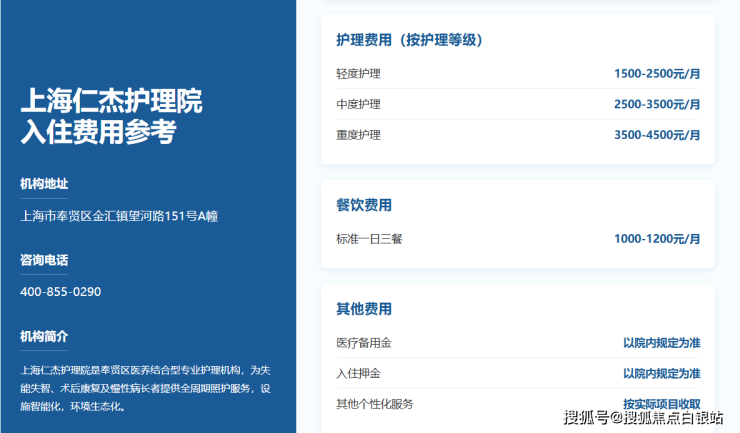740x433 pixels.
Task: Click the phone number 400-855-0290
Action: (60, 292)
